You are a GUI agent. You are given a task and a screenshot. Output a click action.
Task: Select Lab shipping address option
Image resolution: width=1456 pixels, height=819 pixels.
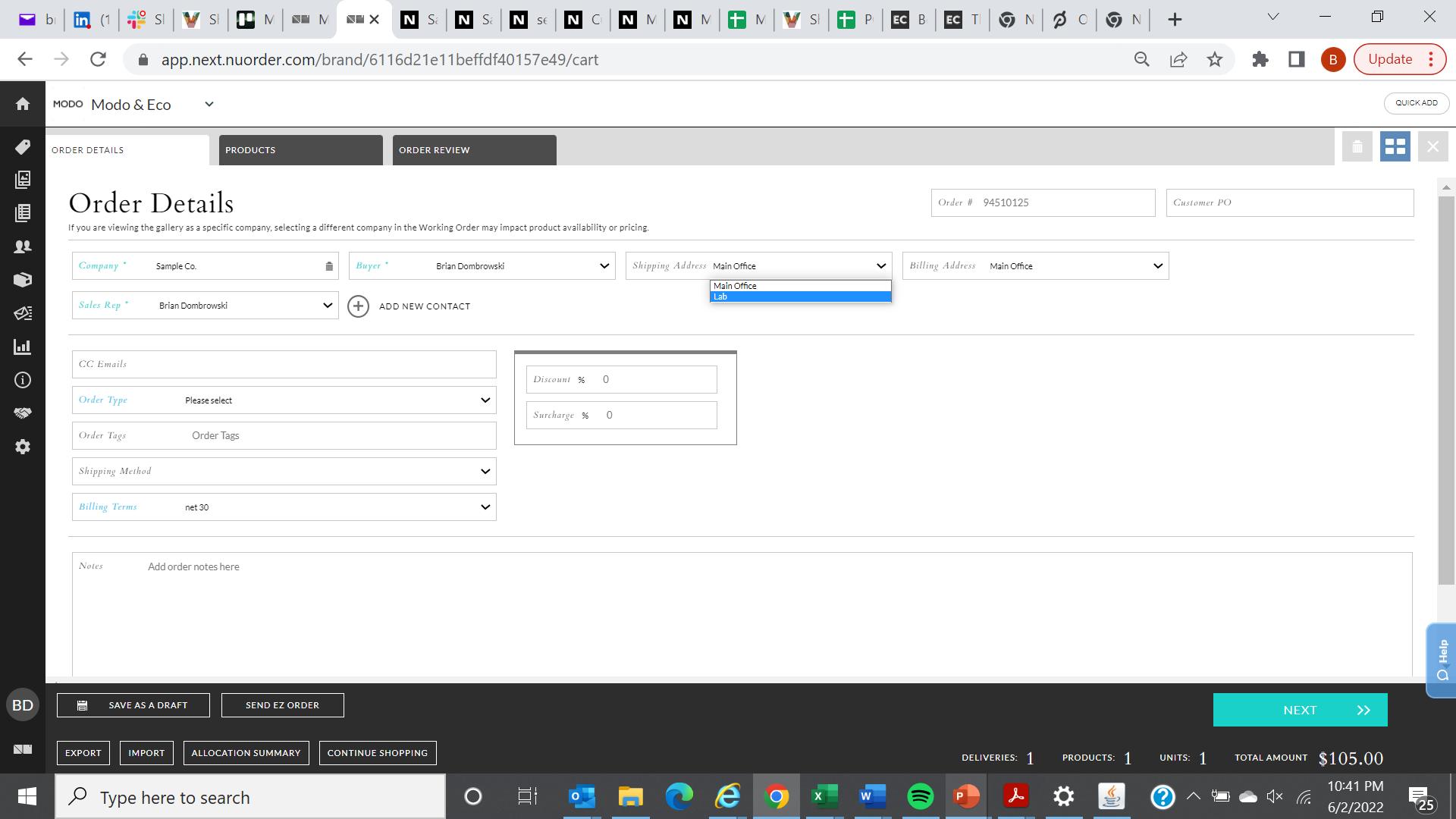(x=799, y=297)
